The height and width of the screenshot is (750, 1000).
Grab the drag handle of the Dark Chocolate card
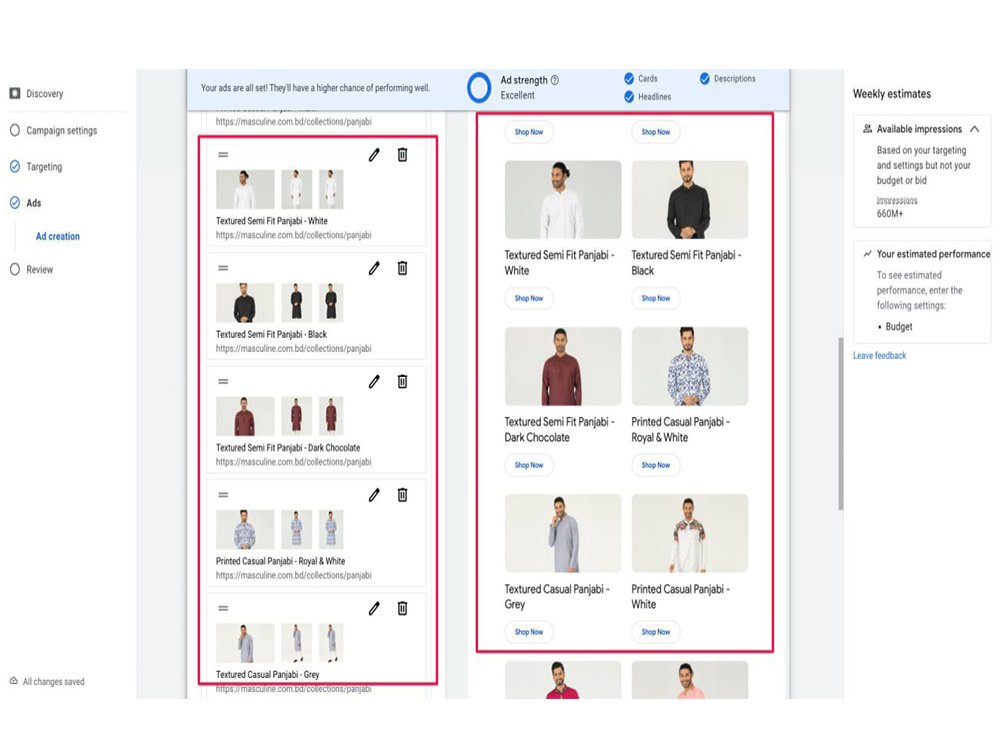pyautogui.click(x=223, y=381)
